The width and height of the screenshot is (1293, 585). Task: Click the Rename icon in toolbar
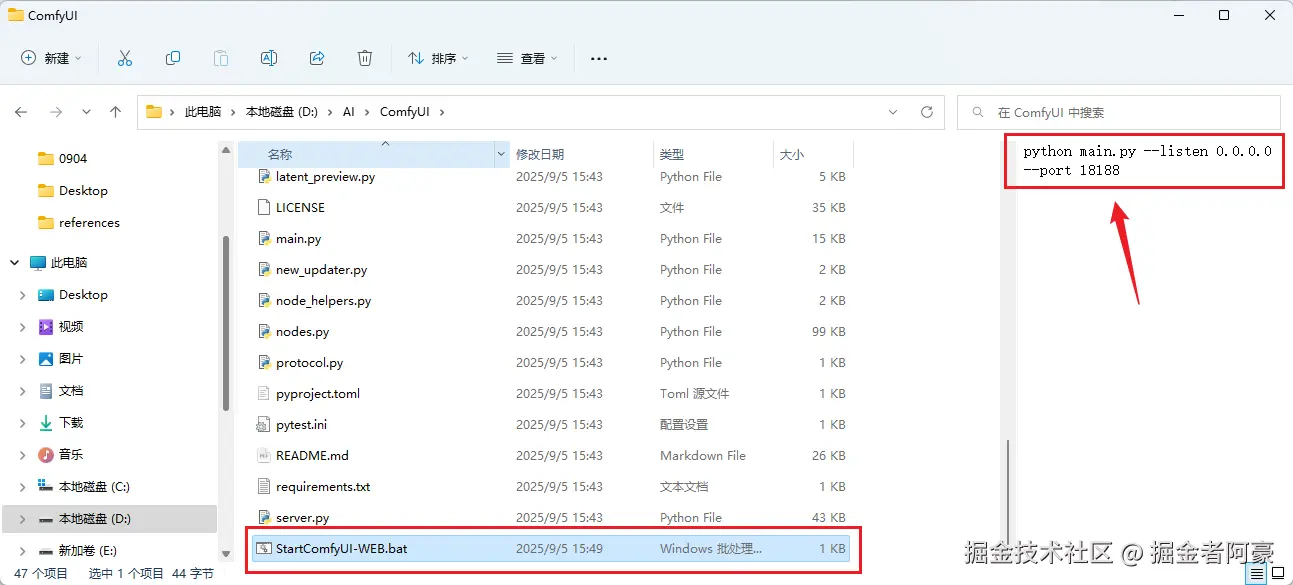(269, 58)
